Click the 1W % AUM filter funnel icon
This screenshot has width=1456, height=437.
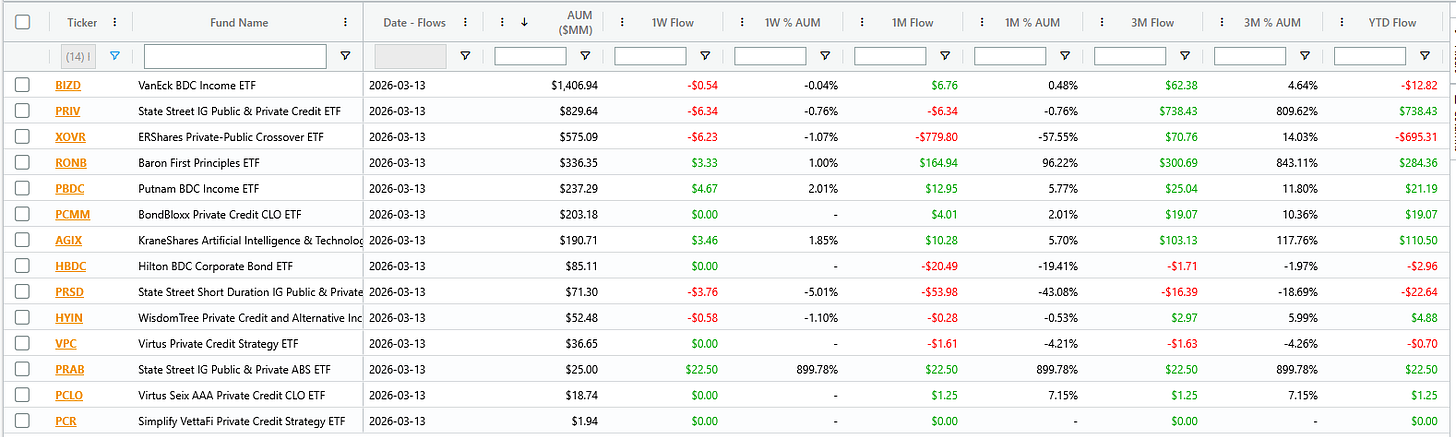point(825,56)
